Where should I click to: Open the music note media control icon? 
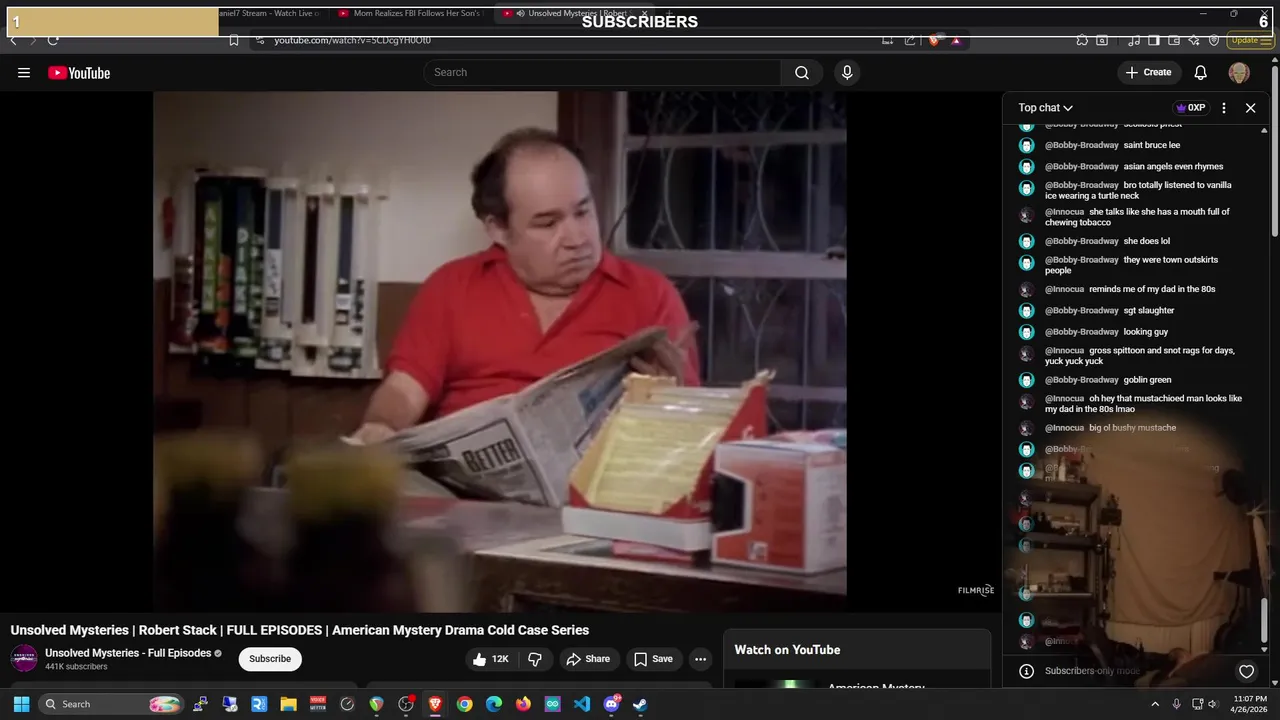pyautogui.click(x=1134, y=41)
